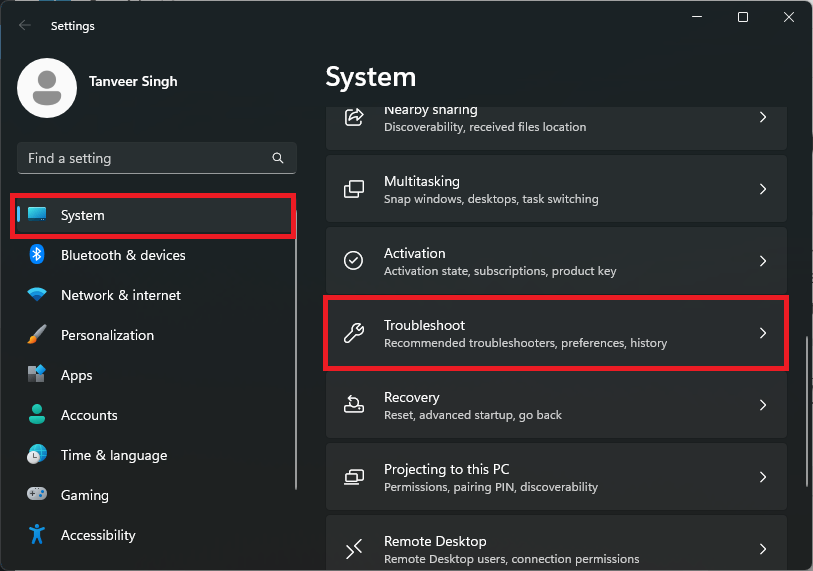Click "Remote Desktop users, connection permissions" text
The width and height of the screenshot is (813, 571).
coord(511,559)
